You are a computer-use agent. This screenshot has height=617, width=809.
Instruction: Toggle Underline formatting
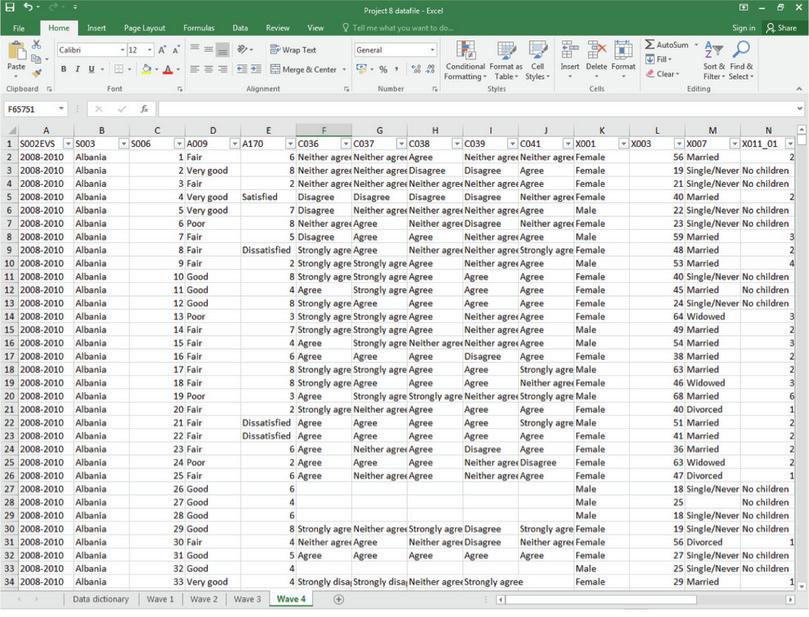coord(91,69)
